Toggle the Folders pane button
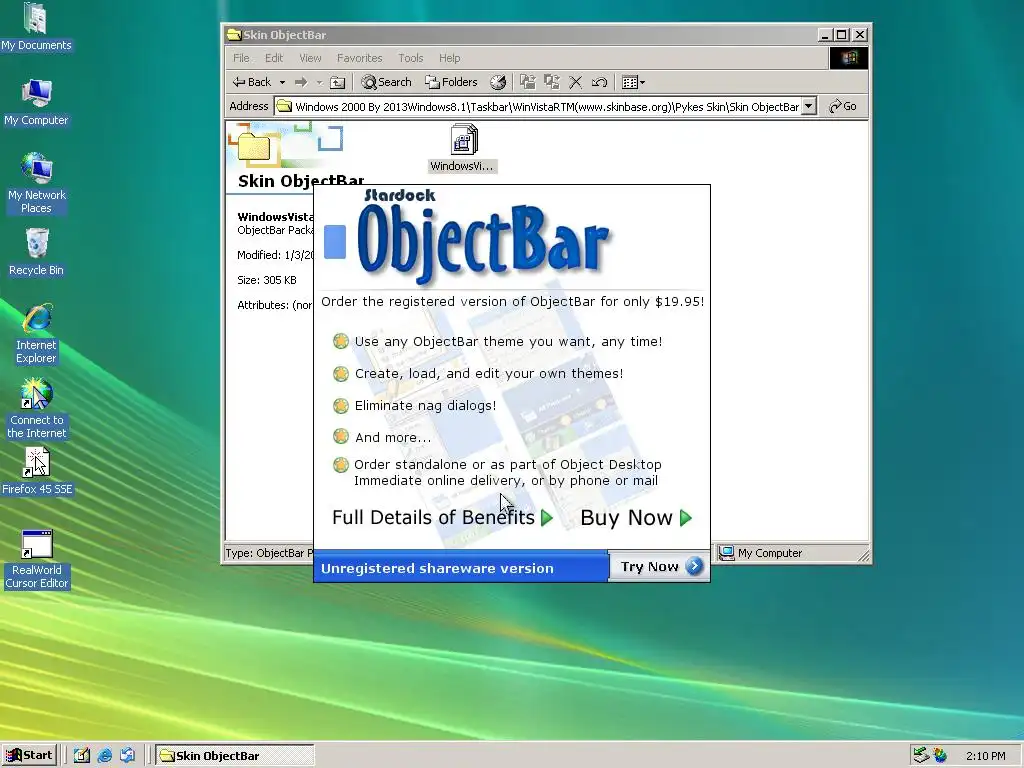This screenshot has width=1024, height=768. pos(451,82)
